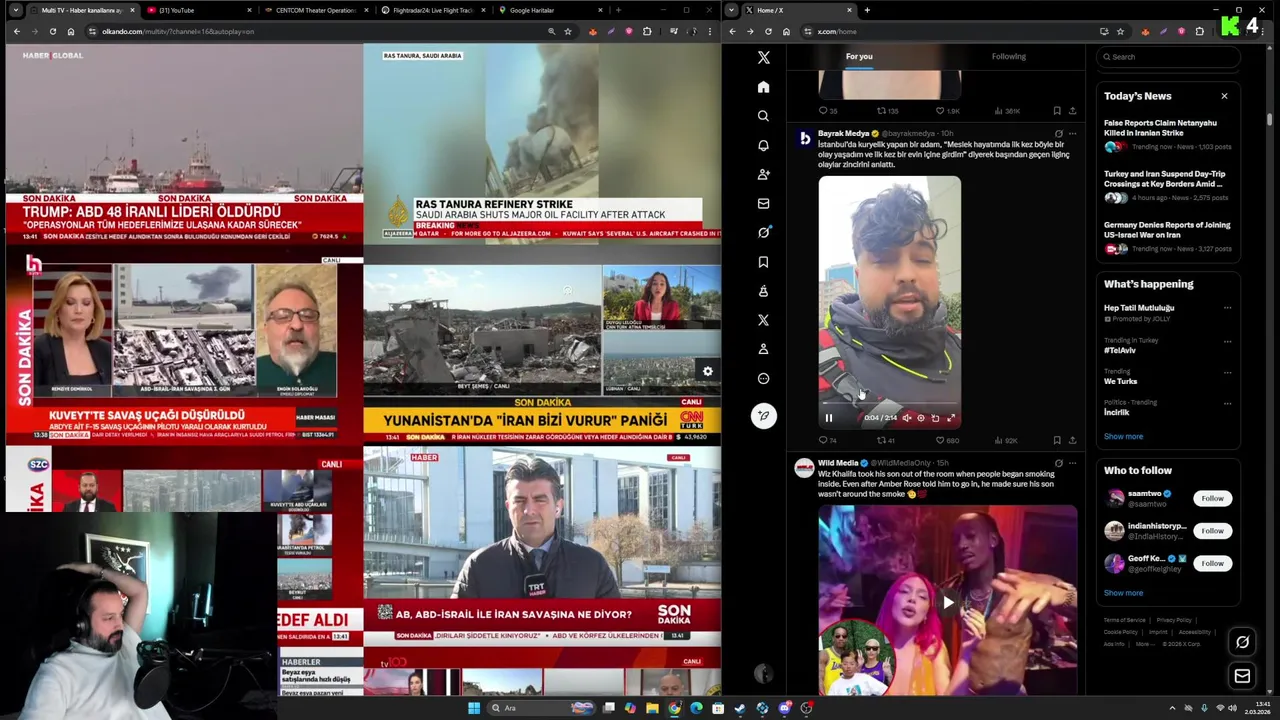Image resolution: width=1280 pixels, height=720 pixels.
Task: Click the X Search input field
Action: pos(1168,57)
